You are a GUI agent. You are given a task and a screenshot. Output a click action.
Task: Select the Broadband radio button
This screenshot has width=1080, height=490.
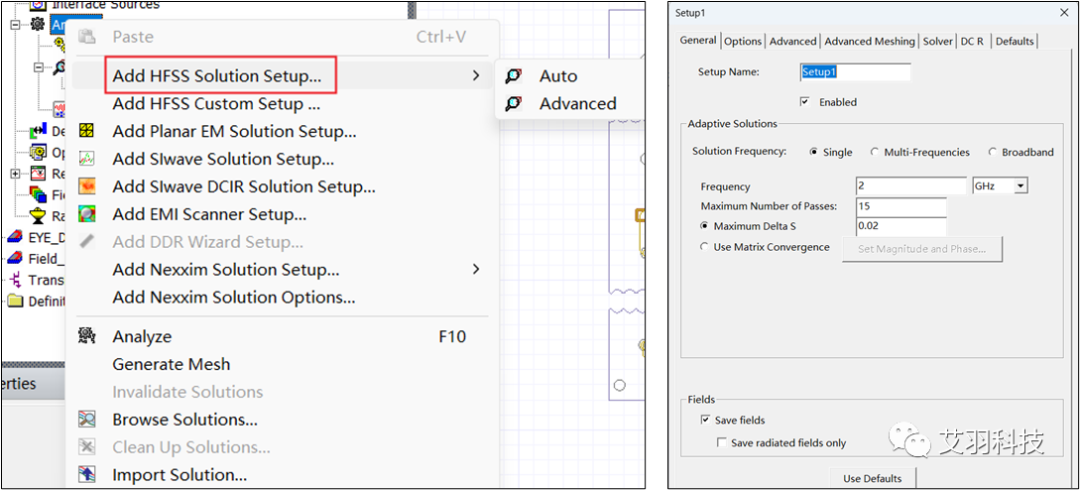tap(993, 152)
